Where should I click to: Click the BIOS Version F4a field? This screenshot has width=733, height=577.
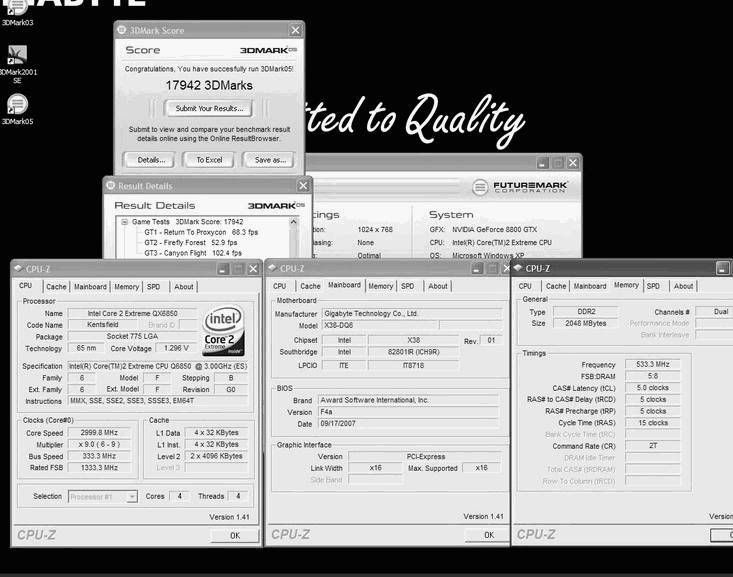coord(409,412)
